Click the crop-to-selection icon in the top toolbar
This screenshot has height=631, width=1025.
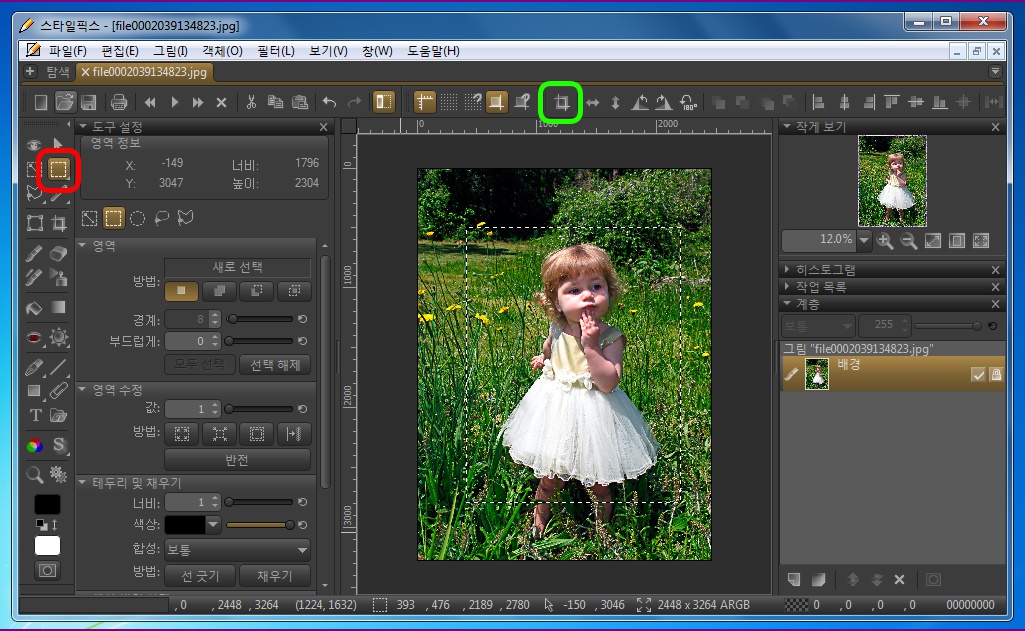click(561, 102)
